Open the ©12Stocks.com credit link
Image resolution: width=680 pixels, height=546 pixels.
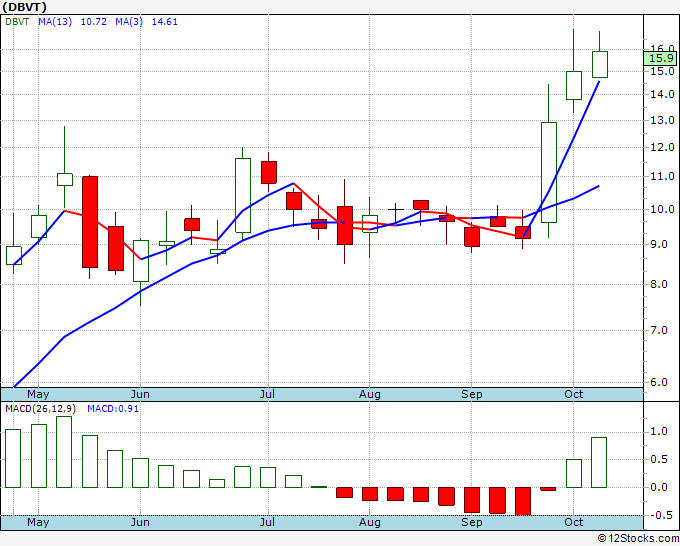tap(638, 539)
